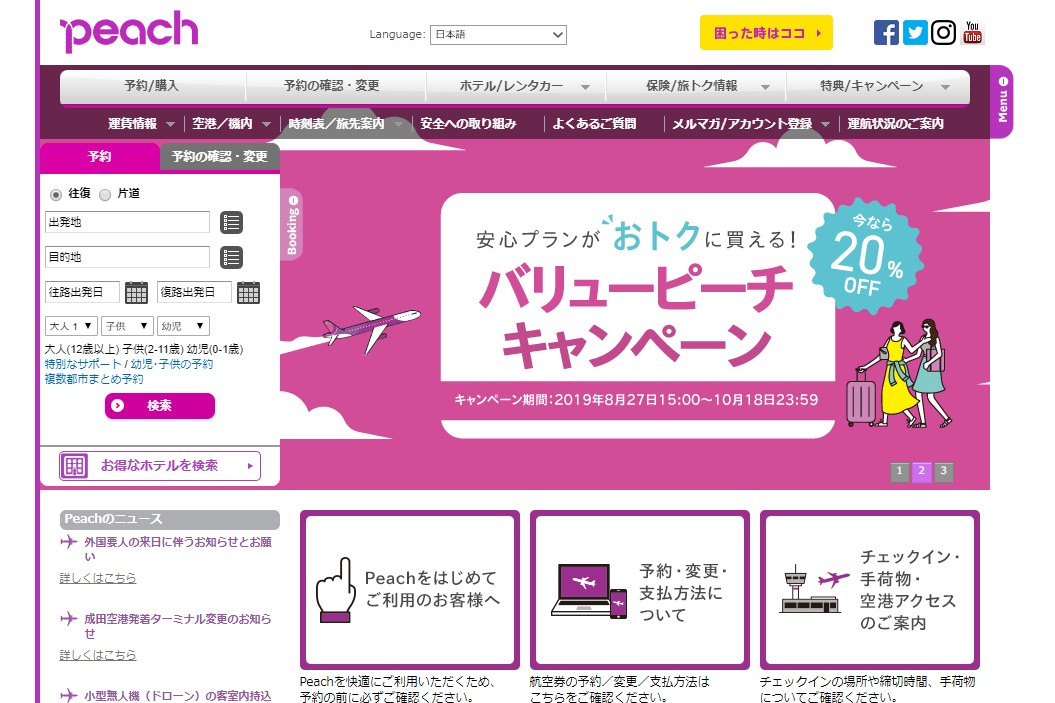
Task: Open 予約・変更・支払方法について card
Action: [639, 590]
